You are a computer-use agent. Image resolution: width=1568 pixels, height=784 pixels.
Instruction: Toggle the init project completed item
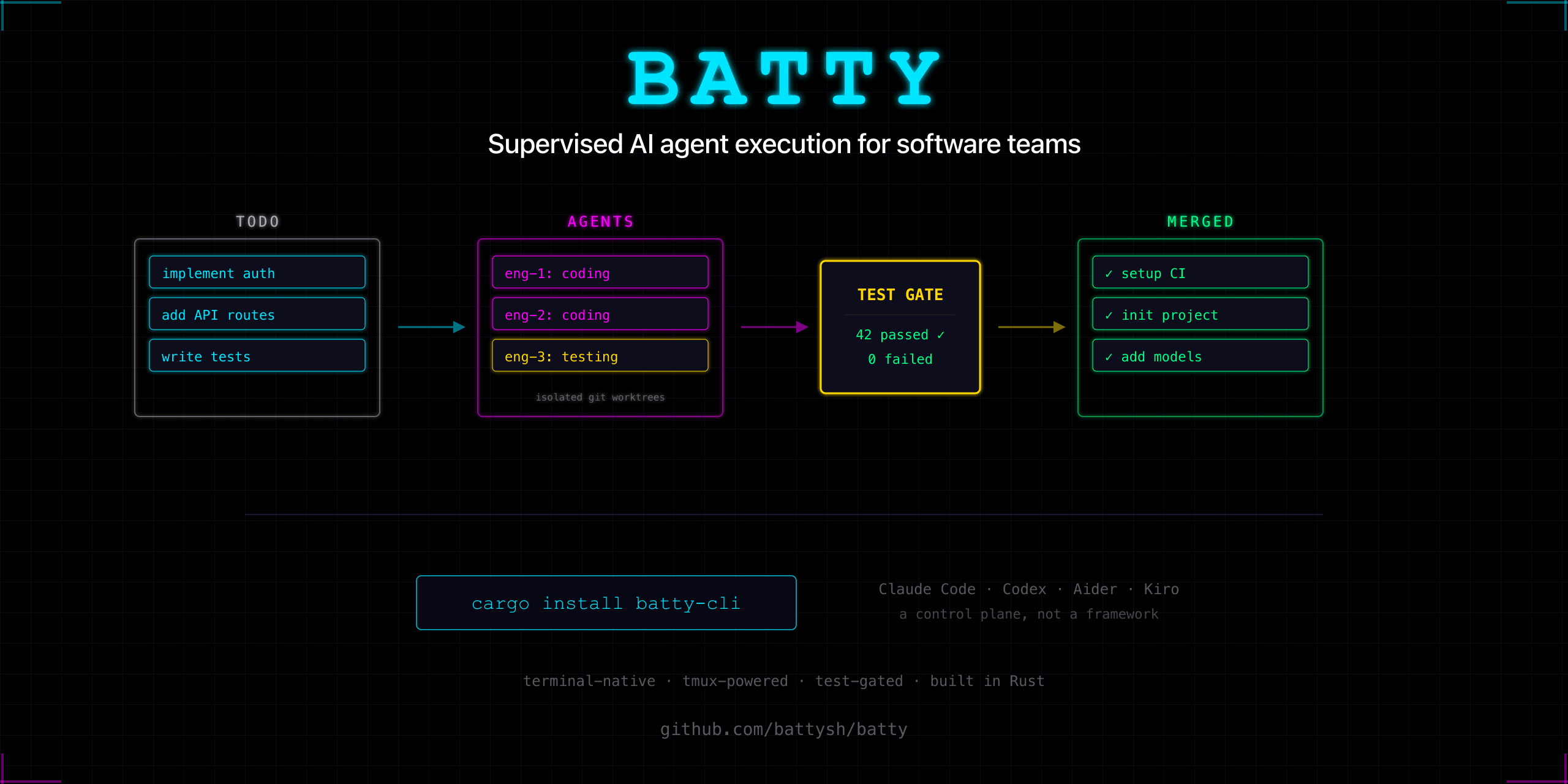(1199, 314)
